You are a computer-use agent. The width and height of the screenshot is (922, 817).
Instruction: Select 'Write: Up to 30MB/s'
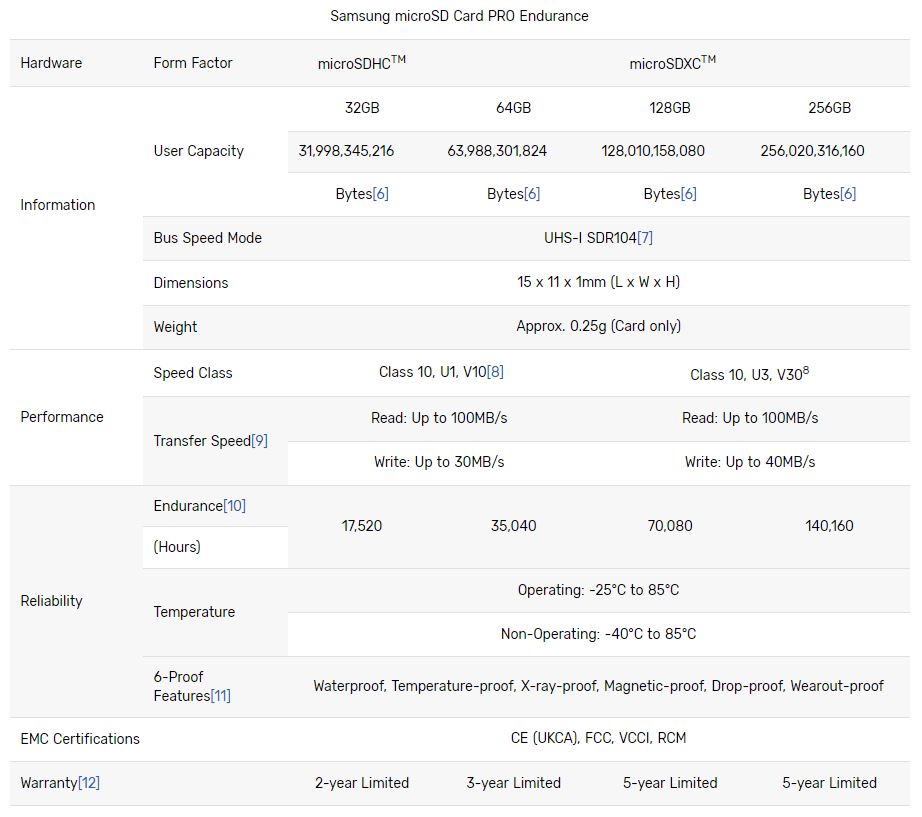[439, 462]
